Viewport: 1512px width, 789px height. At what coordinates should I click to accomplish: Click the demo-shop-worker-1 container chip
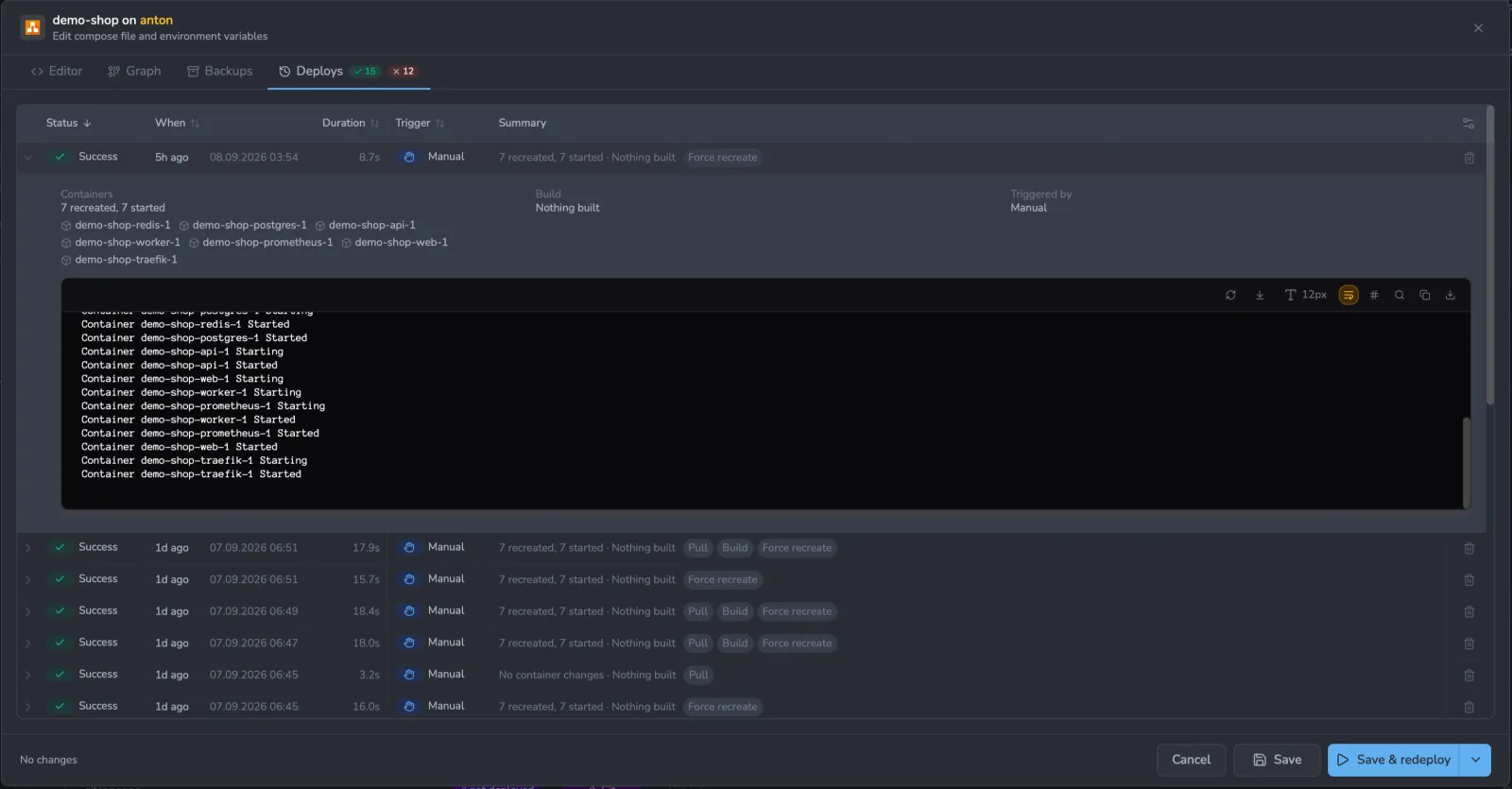[x=121, y=242]
